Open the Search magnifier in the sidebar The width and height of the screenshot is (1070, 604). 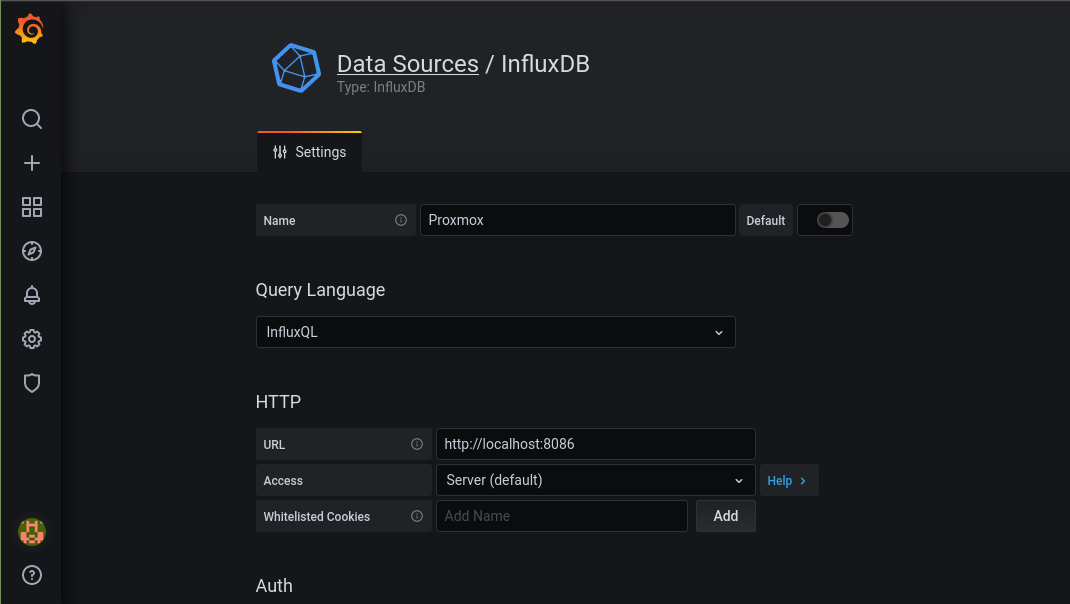31,119
